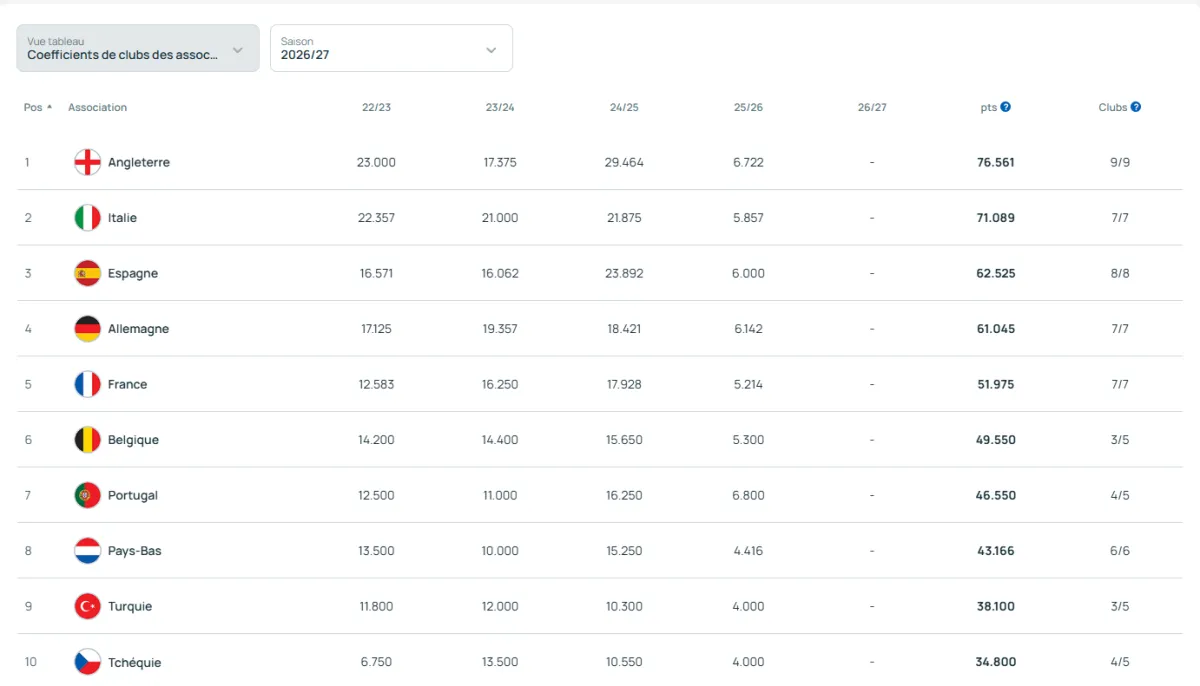This screenshot has height=686, width=1200.
Task: Click the Germany flag icon
Action: point(88,329)
